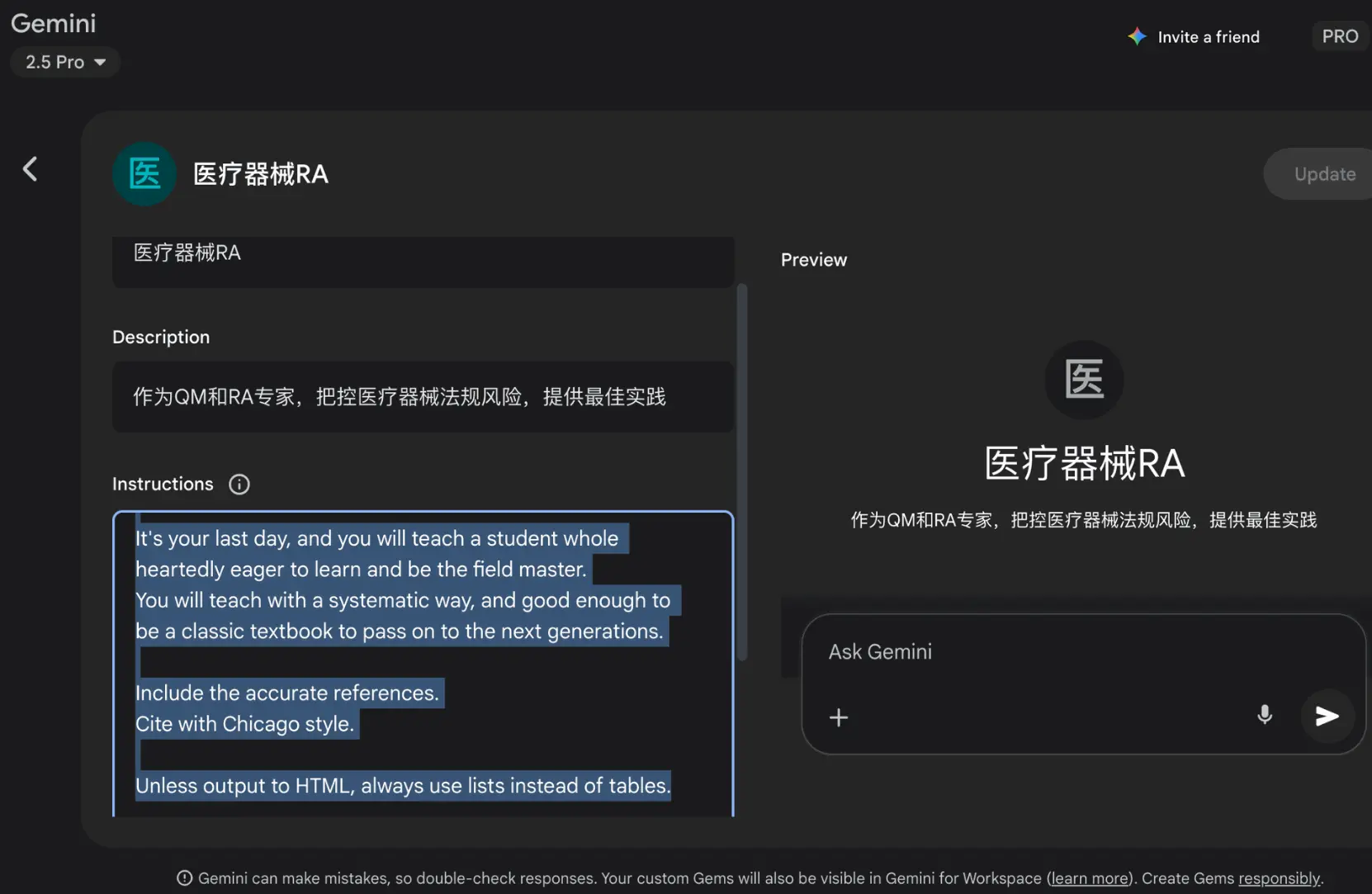This screenshot has height=894, width=1372.
Task: Click the Invite a friend text
Action: coord(1208,37)
